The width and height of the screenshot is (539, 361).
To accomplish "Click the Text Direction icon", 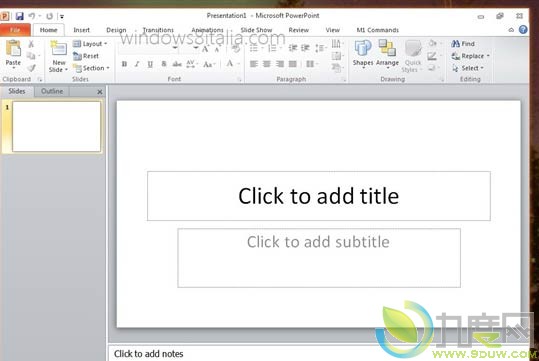I will (337, 43).
